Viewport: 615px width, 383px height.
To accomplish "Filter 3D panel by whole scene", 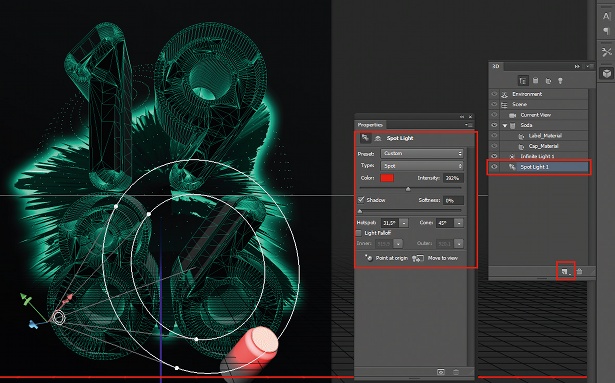I will tap(522, 81).
